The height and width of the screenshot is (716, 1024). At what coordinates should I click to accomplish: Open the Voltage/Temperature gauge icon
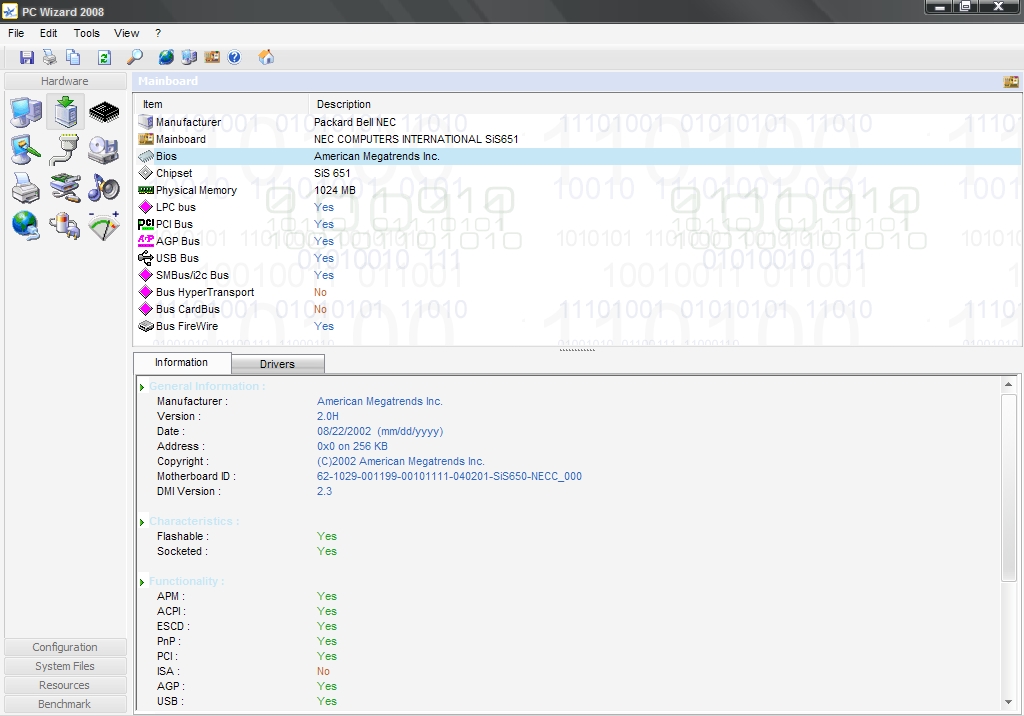click(104, 226)
